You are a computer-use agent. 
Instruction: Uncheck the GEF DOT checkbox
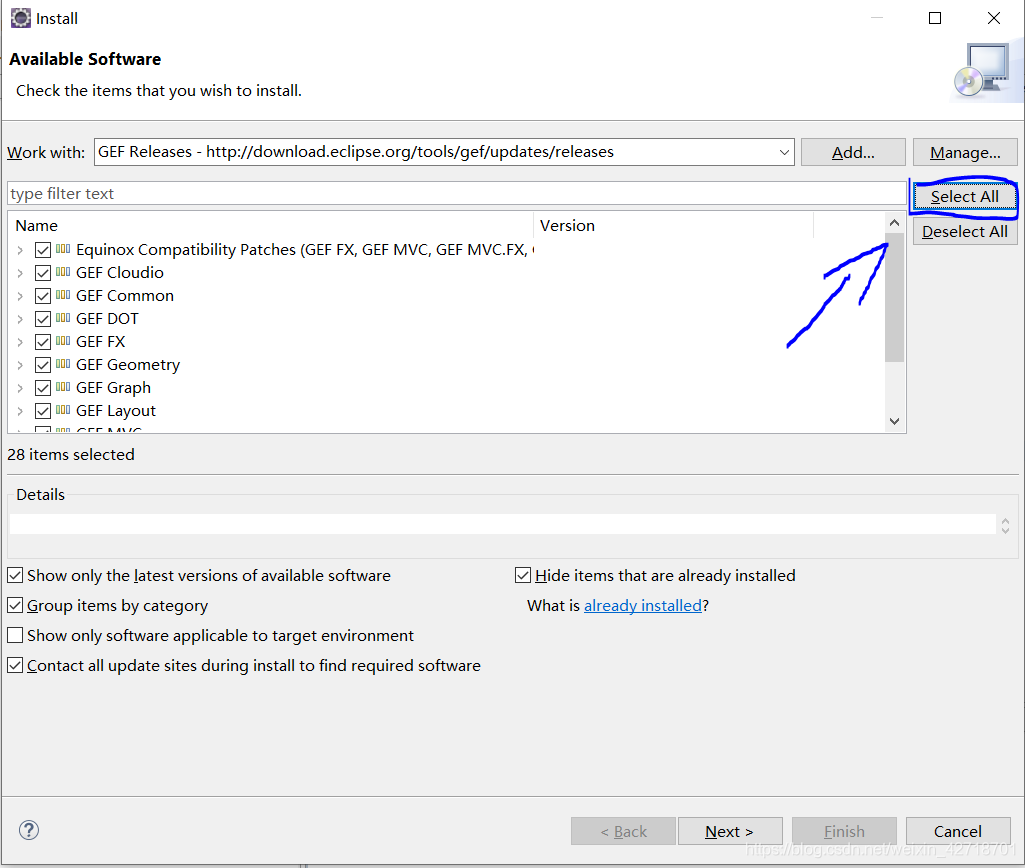[x=43, y=319]
